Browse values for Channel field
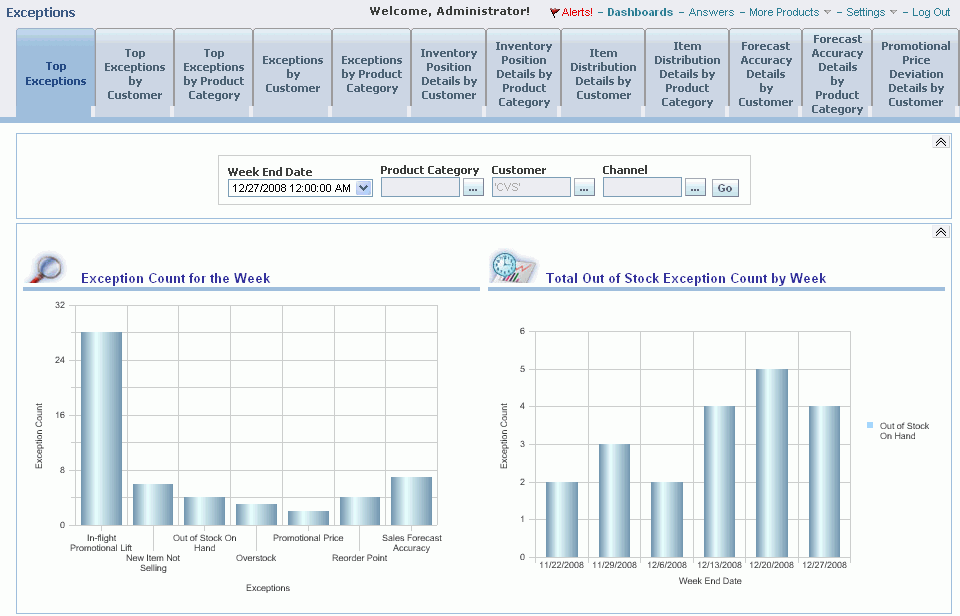Screen dimensions: 960x616 coord(695,188)
